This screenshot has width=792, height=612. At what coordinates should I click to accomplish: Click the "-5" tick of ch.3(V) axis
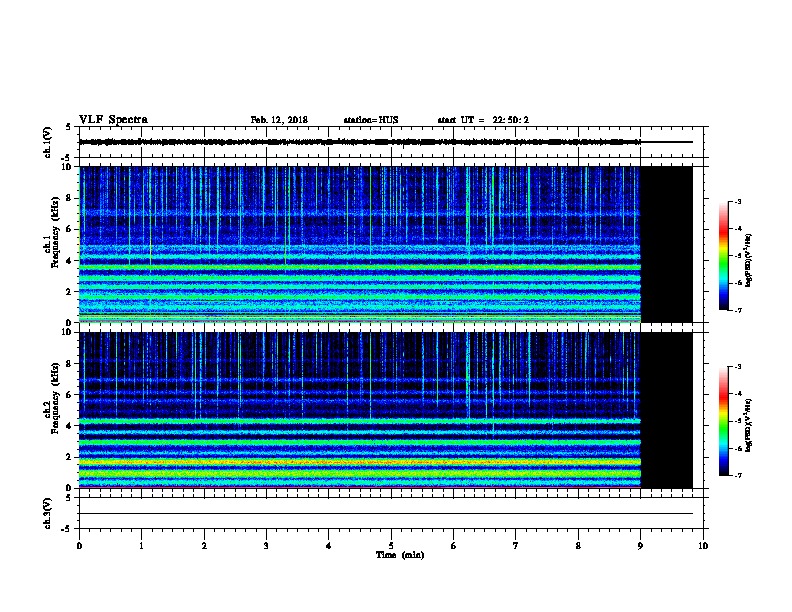tap(67, 529)
